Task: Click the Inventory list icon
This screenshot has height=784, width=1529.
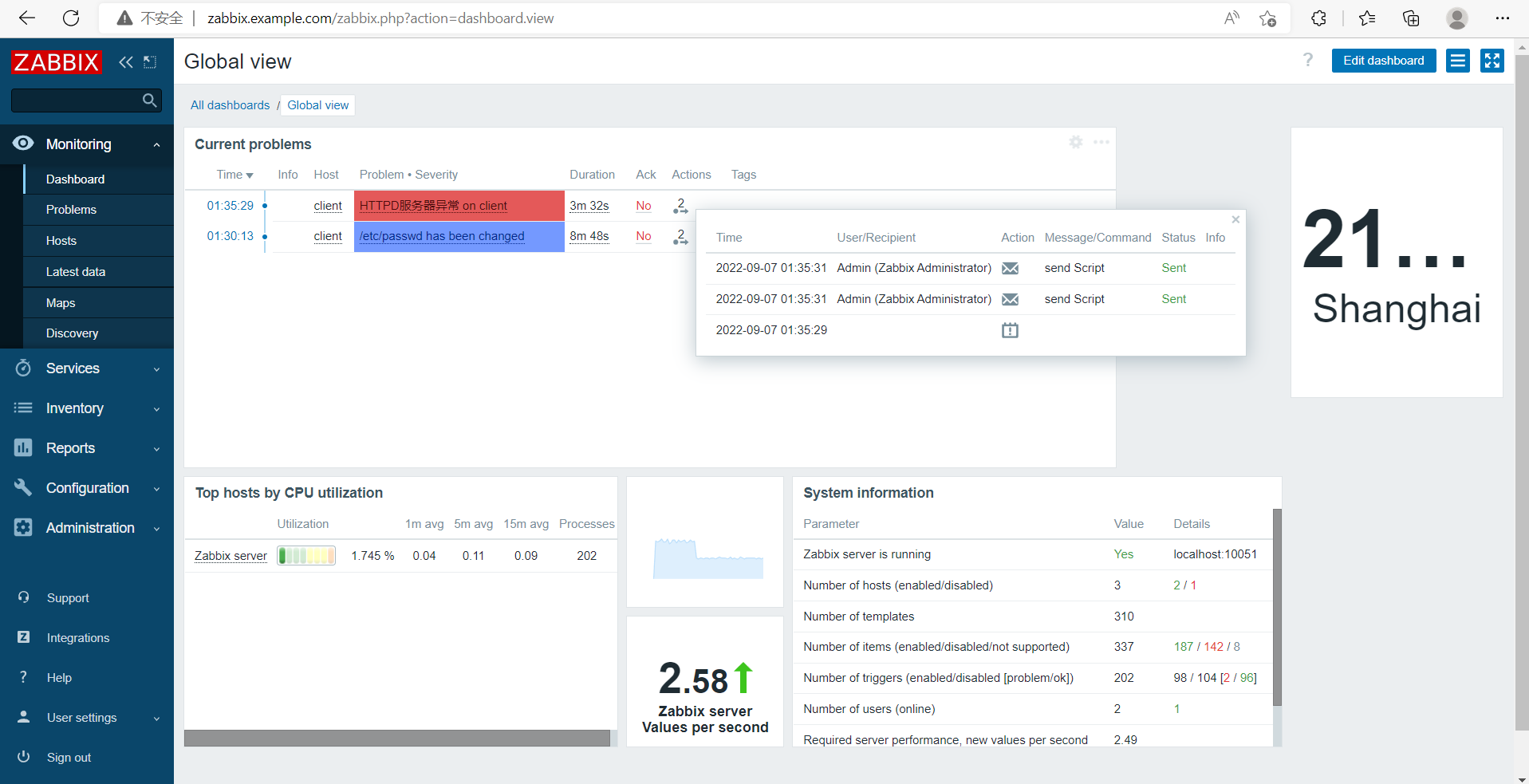Action: (x=23, y=408)
